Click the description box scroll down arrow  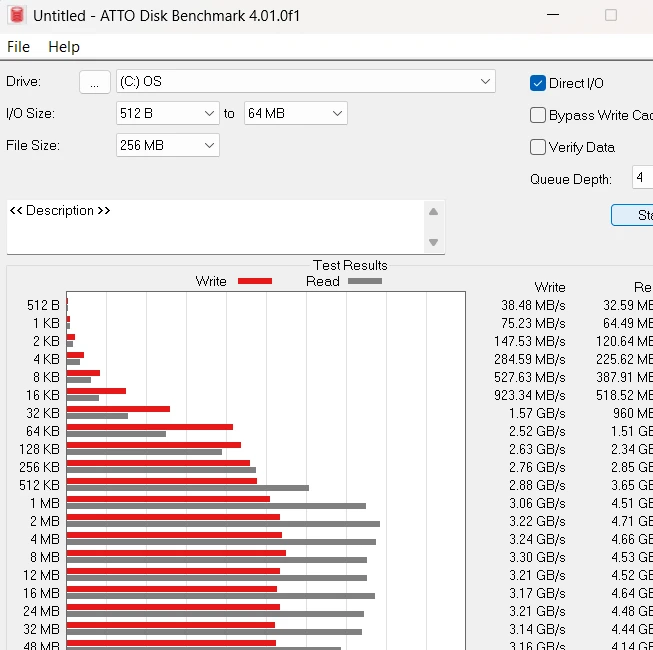click(433, 242)
